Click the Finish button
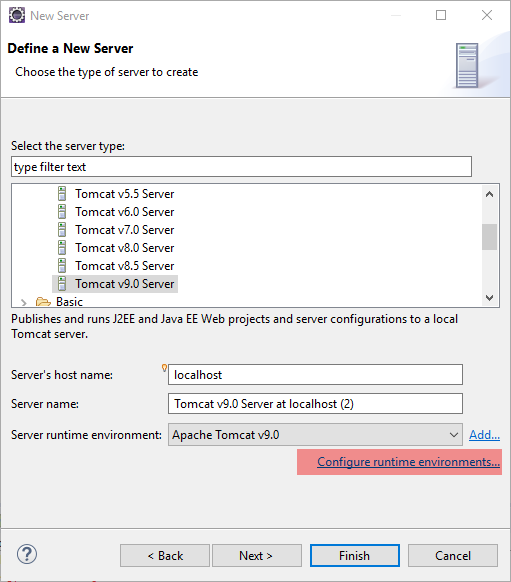Screen dimensions: 511x582 pyautogui.click(x=355, y=556)
